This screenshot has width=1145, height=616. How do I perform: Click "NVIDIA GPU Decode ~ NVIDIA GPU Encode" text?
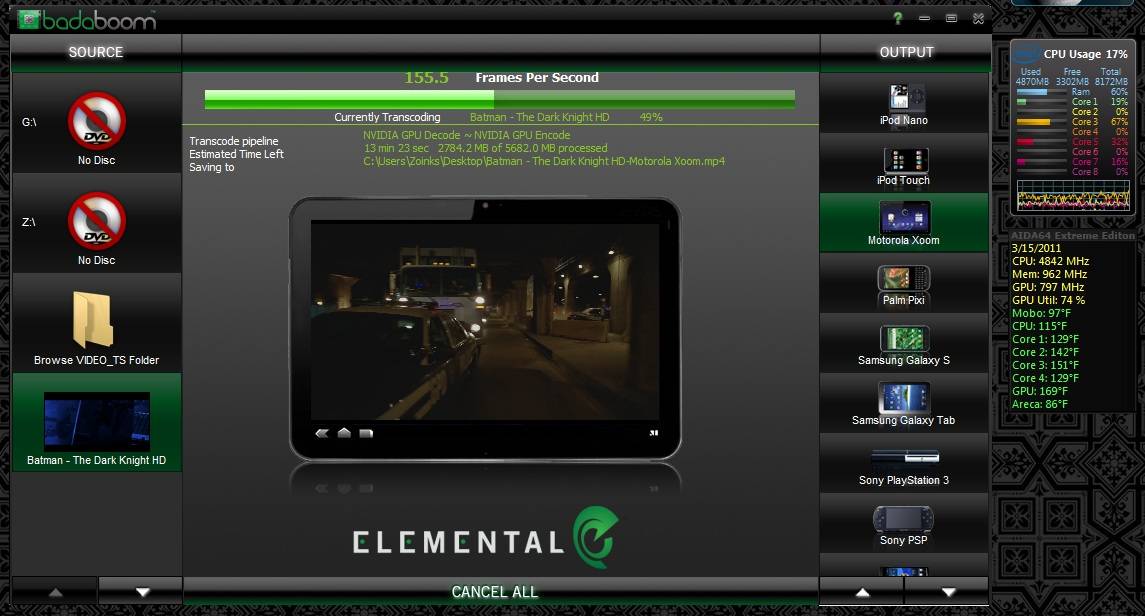pyautogui.click(x=467, y=135)
